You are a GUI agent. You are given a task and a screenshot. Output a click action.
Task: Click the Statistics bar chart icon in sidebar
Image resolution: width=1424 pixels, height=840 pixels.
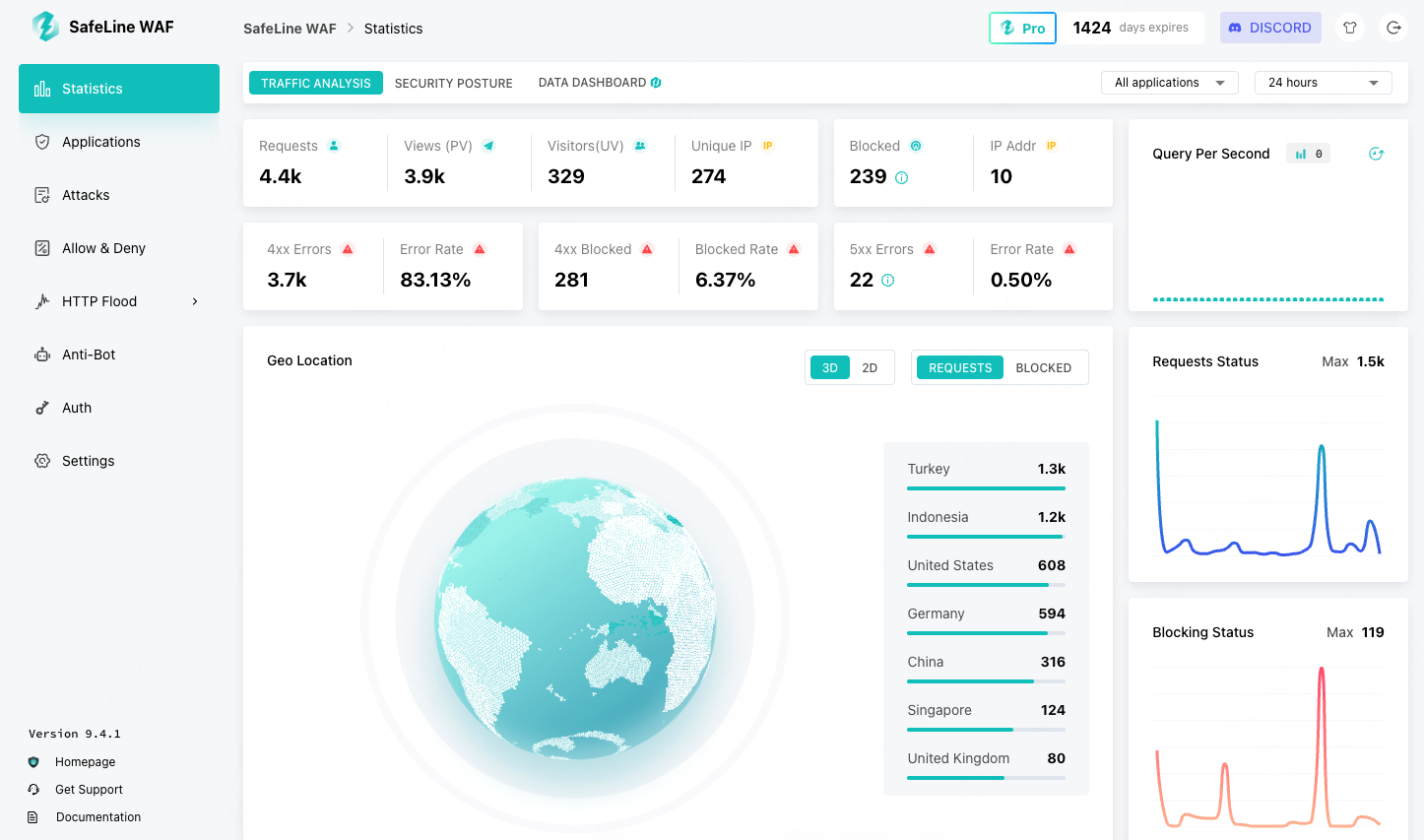(x=42, y=89)
